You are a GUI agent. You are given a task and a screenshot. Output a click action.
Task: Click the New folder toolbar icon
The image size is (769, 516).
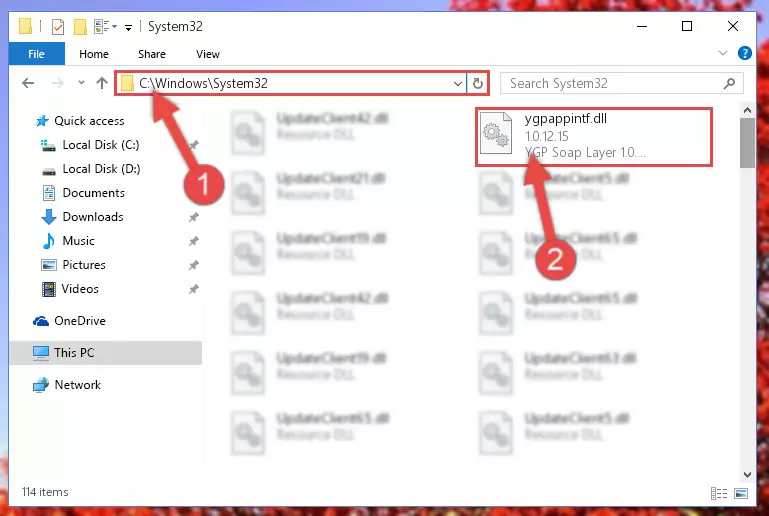tap(80, 26)
